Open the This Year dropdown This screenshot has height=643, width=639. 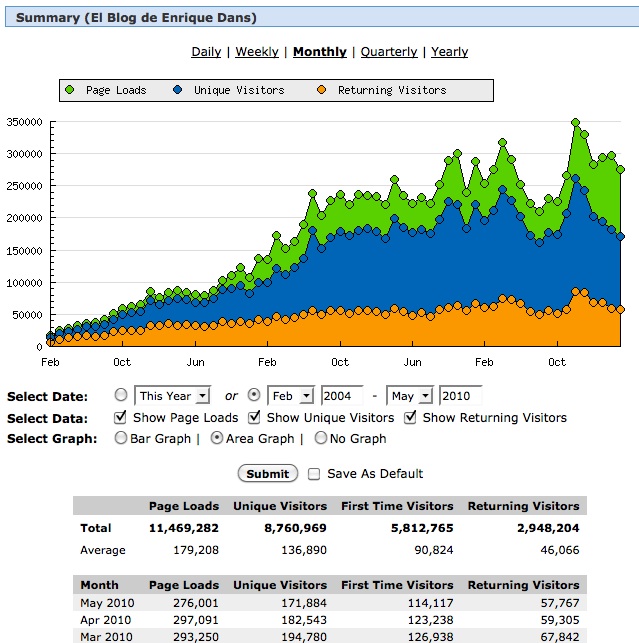point(173,396)
